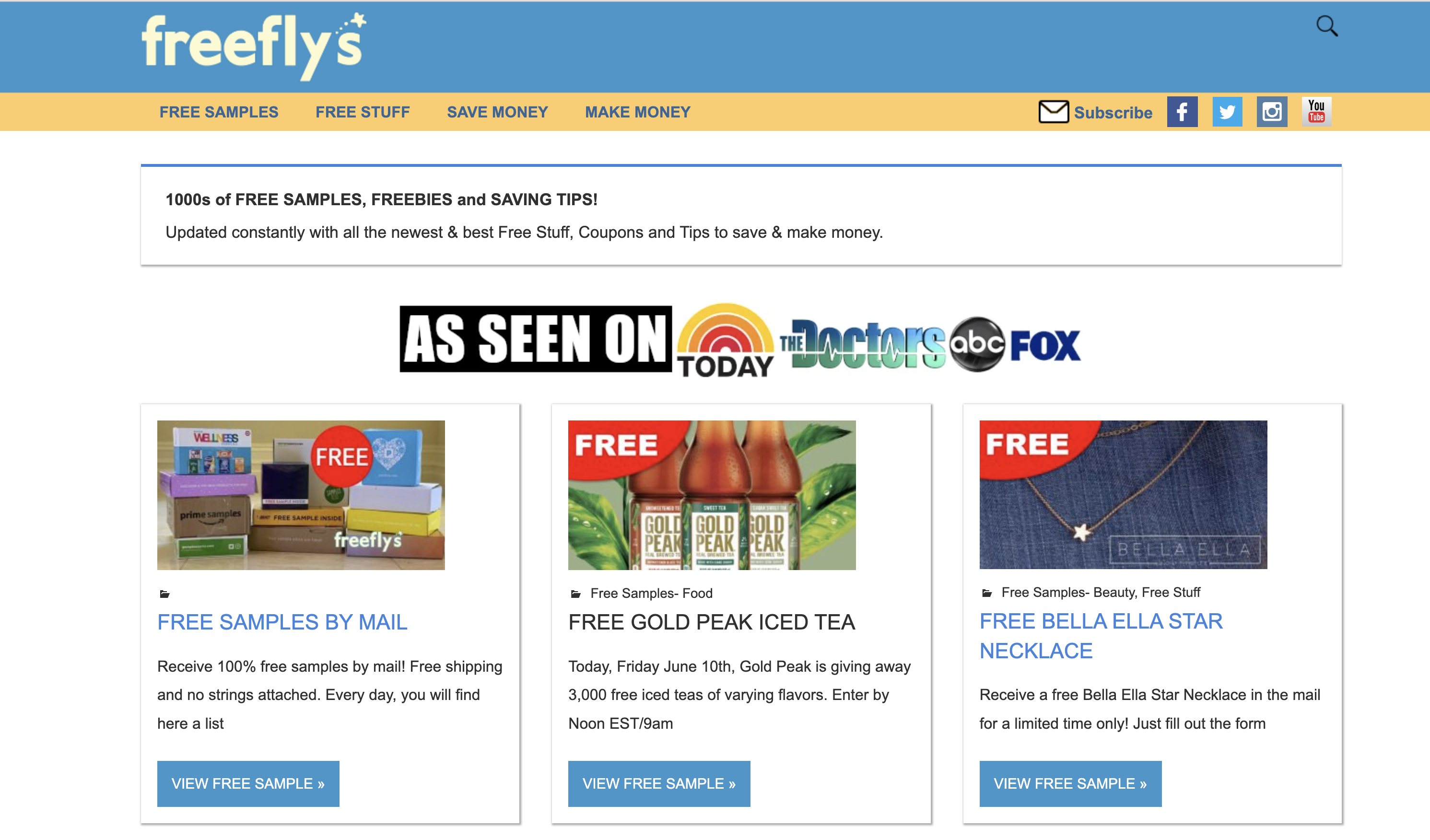1430x840 pixels.
Task: Open the Instagram icon link
Action: tap(1272, 112)
